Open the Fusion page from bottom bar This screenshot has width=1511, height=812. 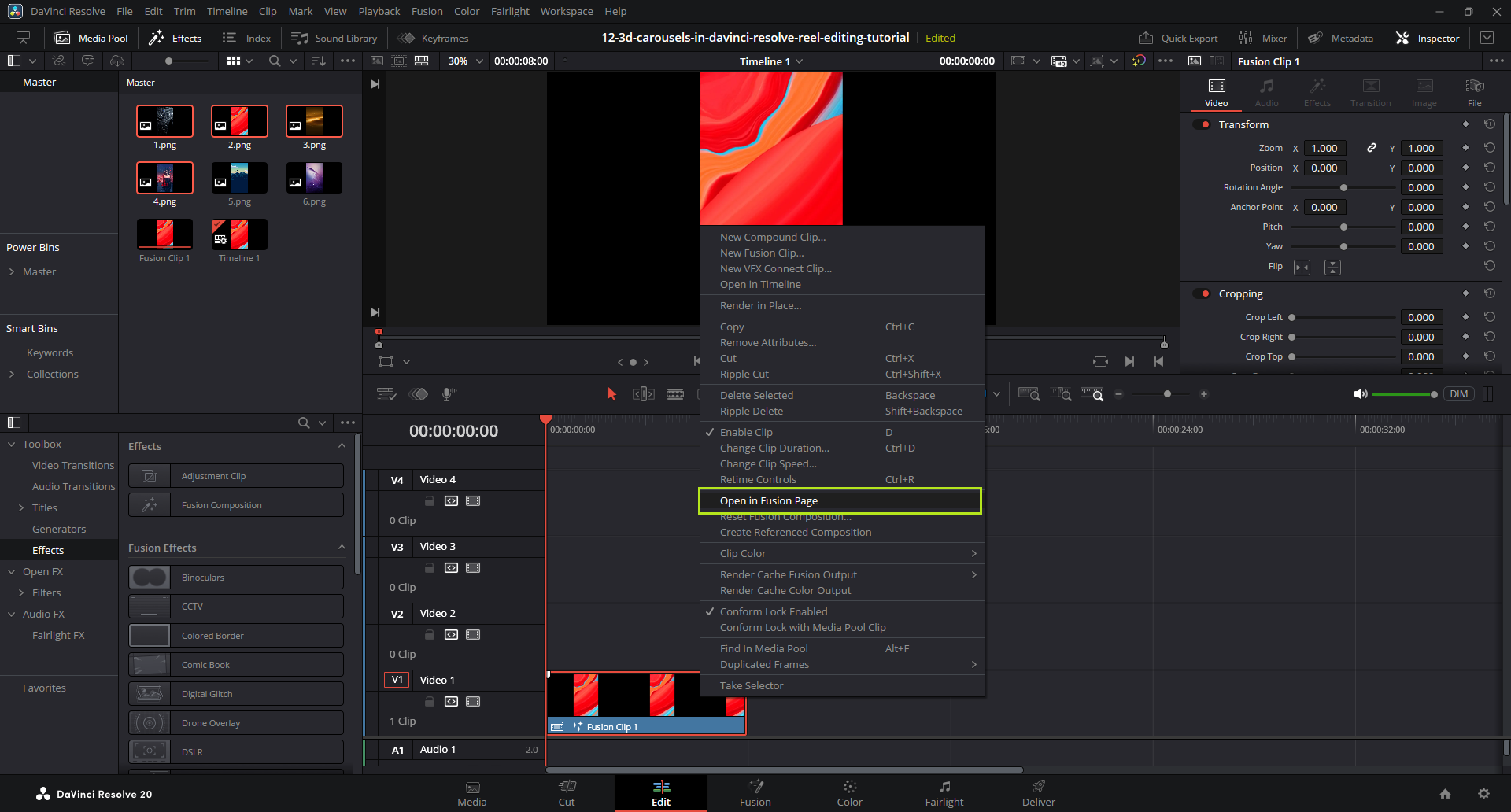pyautogui.click(x=755, y=792)
